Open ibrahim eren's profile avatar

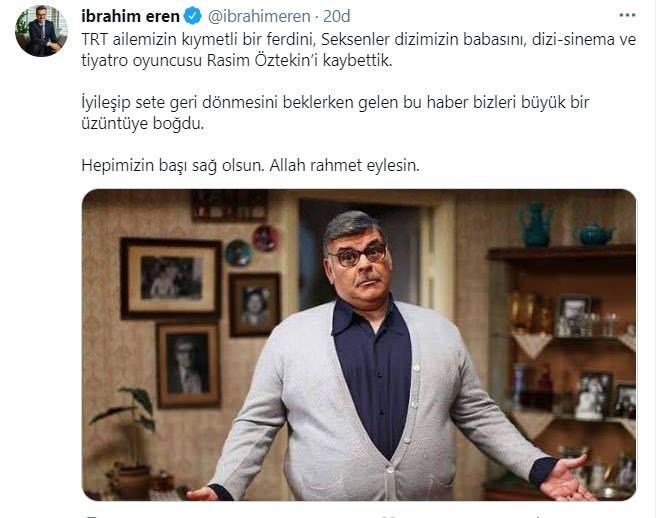tap(41, 30)
